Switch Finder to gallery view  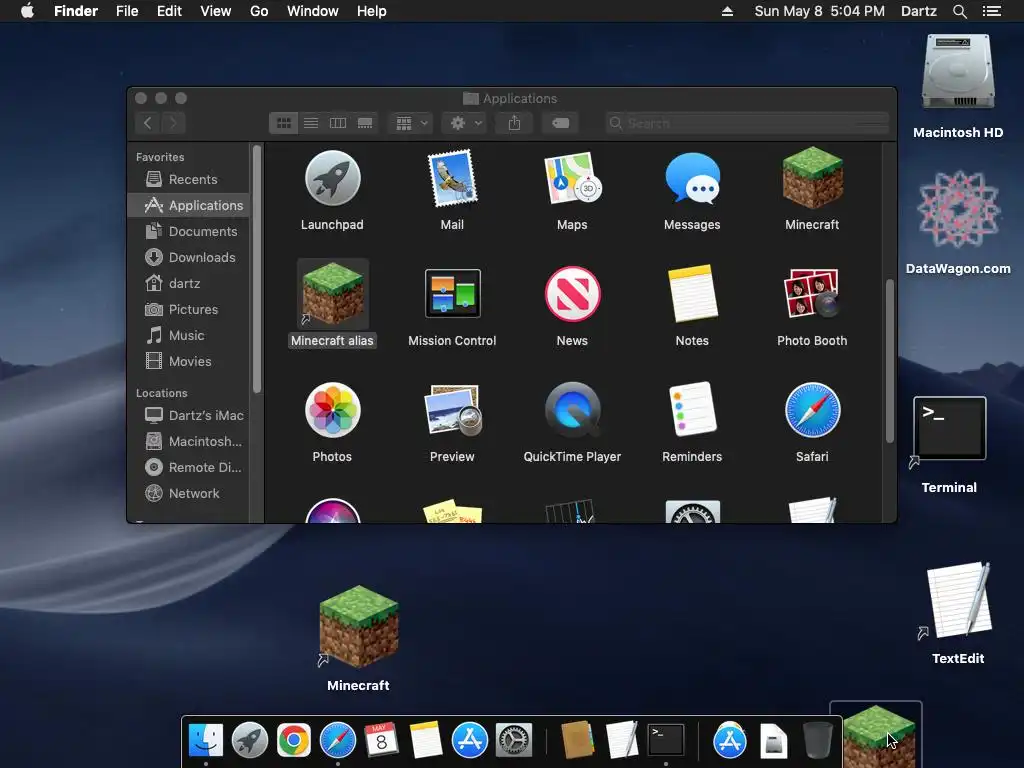pyautogui.click(x=365, y=123)
